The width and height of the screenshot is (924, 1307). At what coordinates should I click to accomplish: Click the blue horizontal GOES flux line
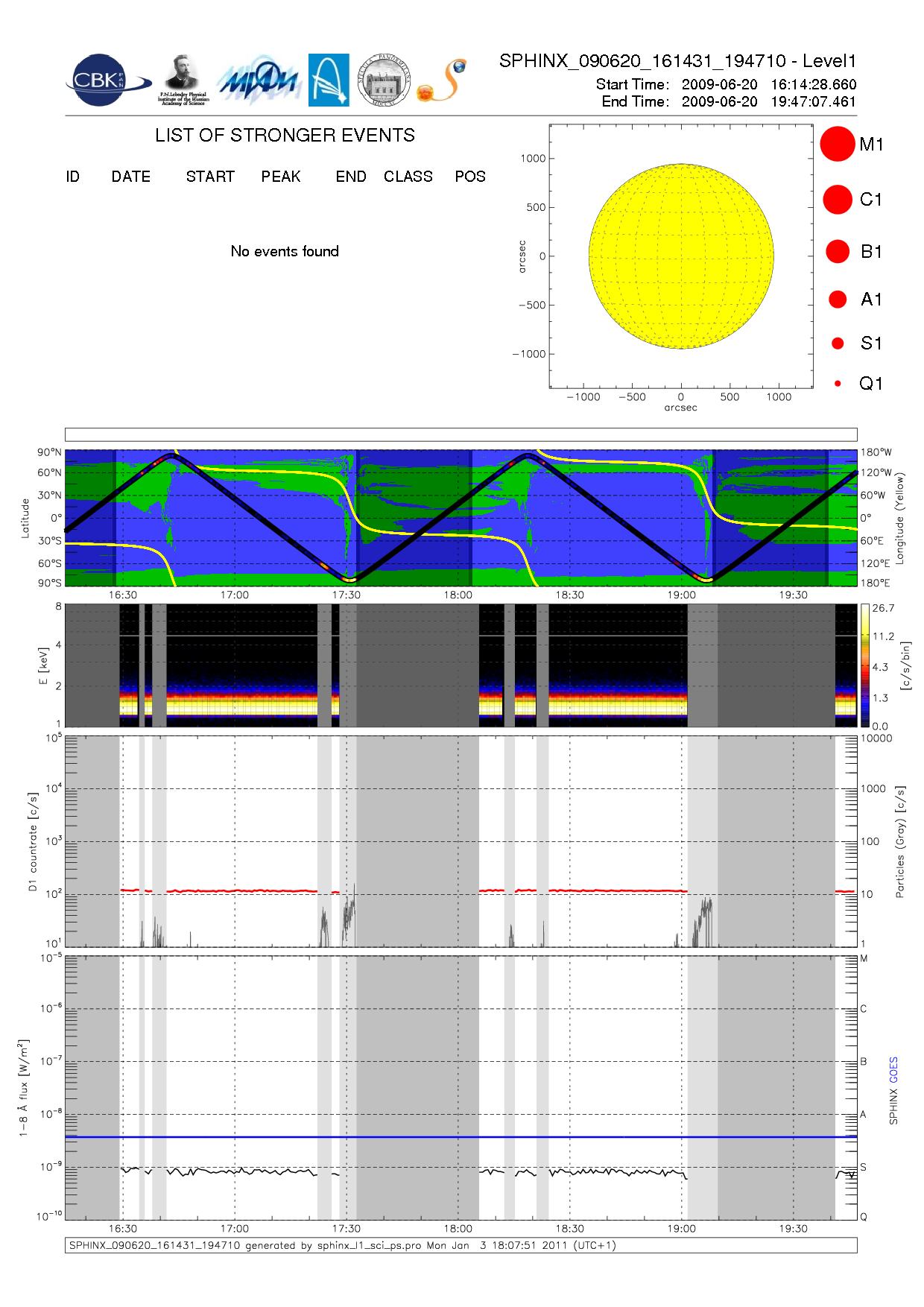(461, 1137)
